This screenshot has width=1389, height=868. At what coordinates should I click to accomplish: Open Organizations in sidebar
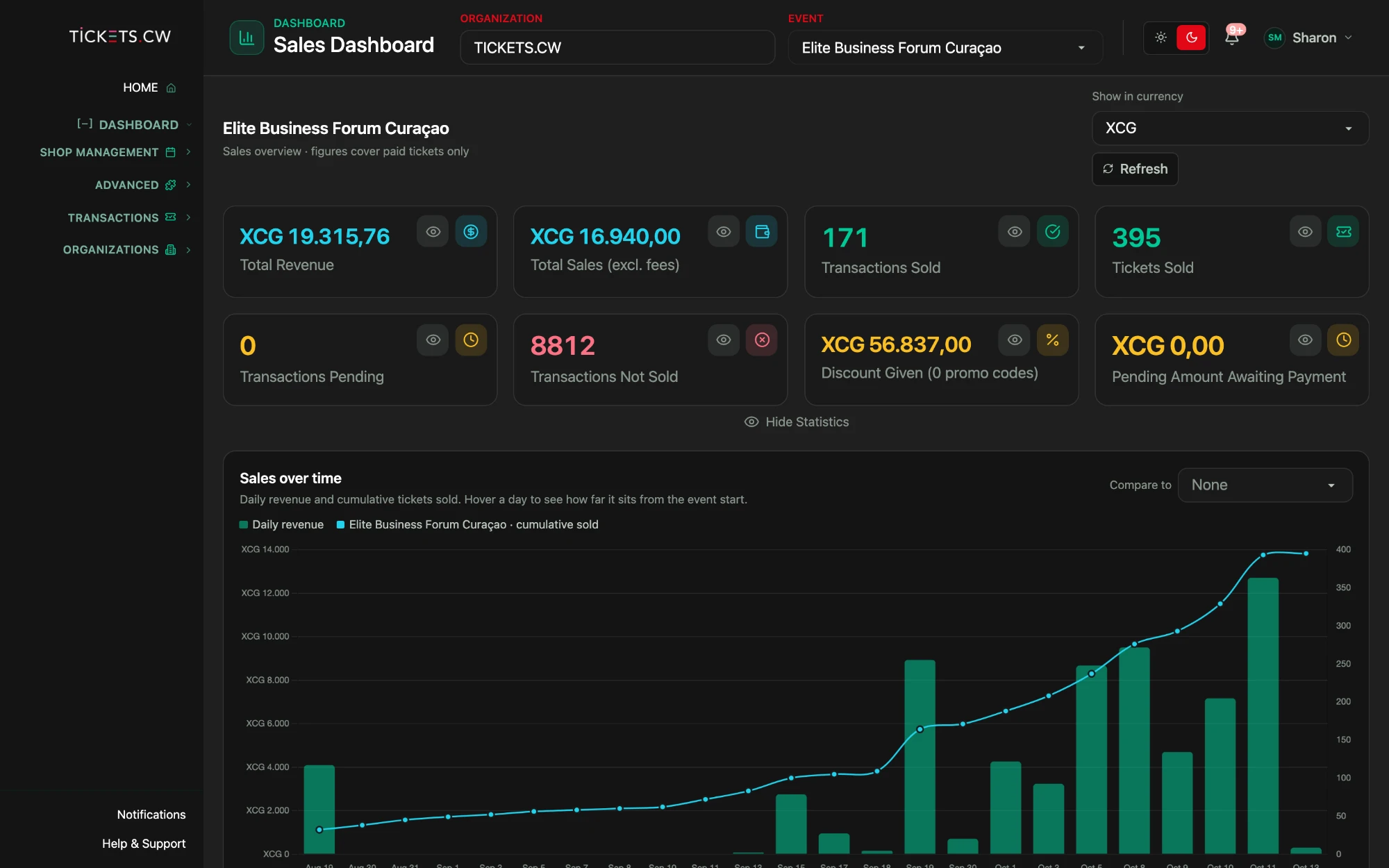click(127, 250)
